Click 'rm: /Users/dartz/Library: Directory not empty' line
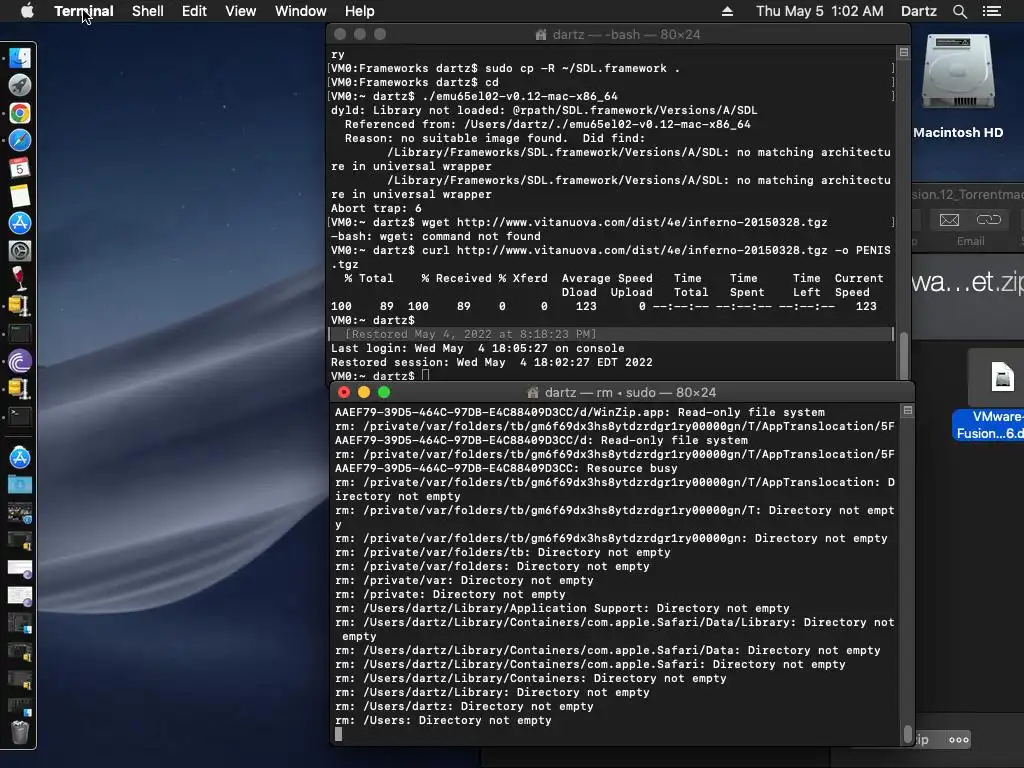1024x768 pixels. [x=492, y=692]
